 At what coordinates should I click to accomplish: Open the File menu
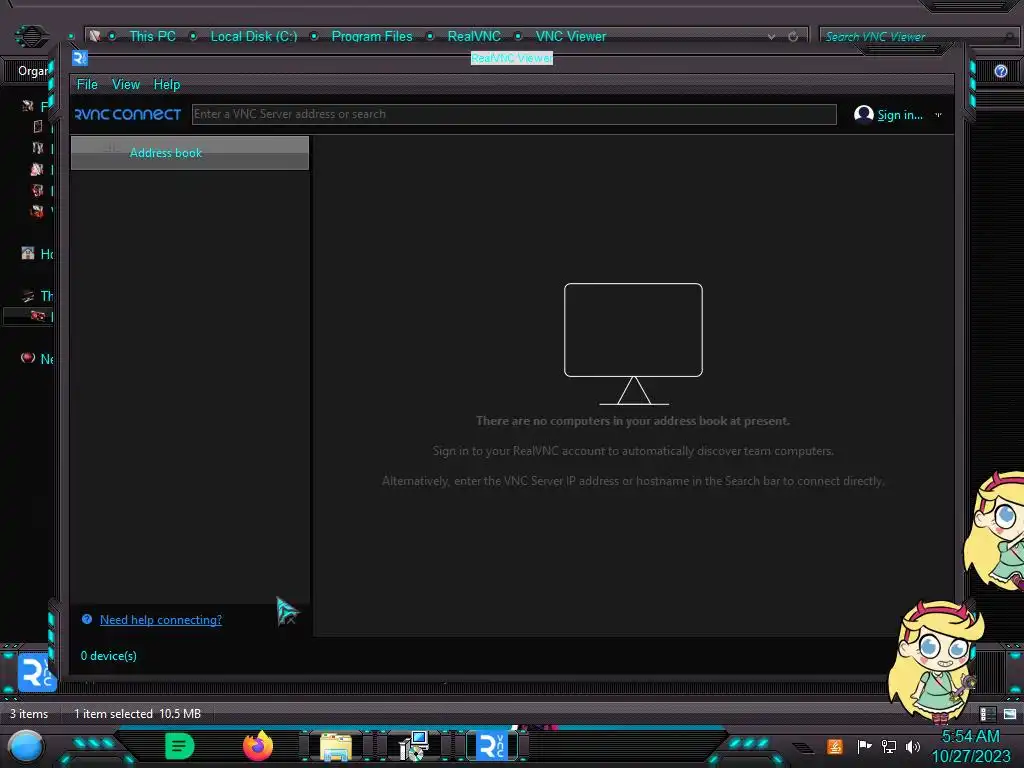click(87, 84)
